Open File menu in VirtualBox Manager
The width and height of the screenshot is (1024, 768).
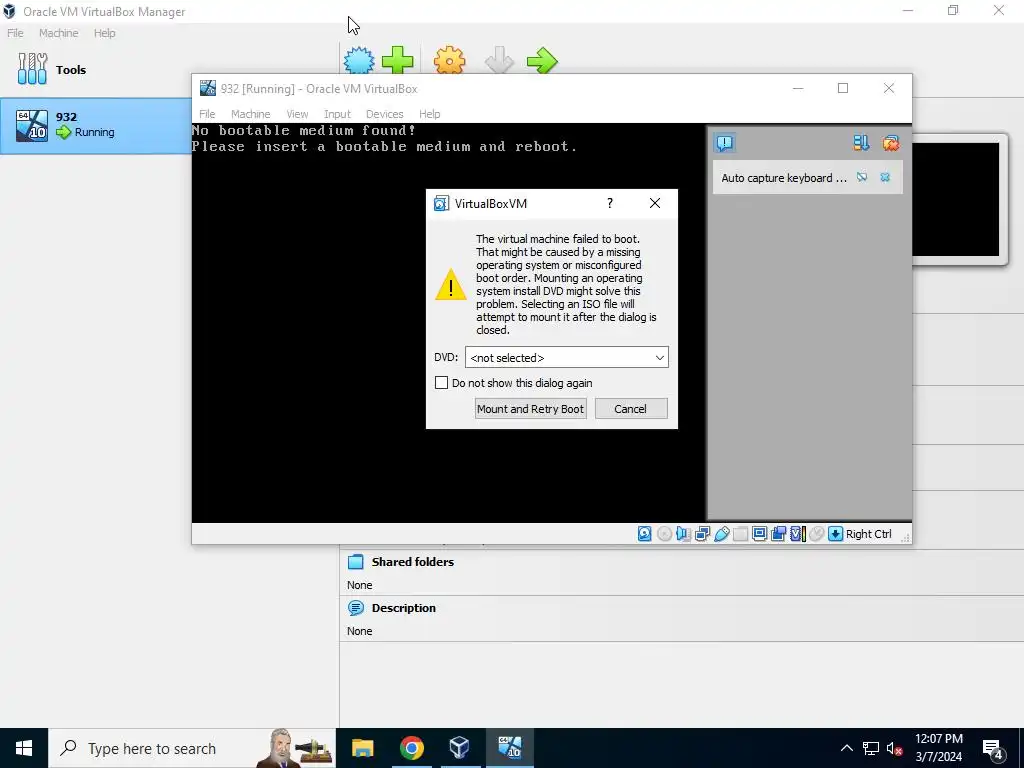point(15,33)
